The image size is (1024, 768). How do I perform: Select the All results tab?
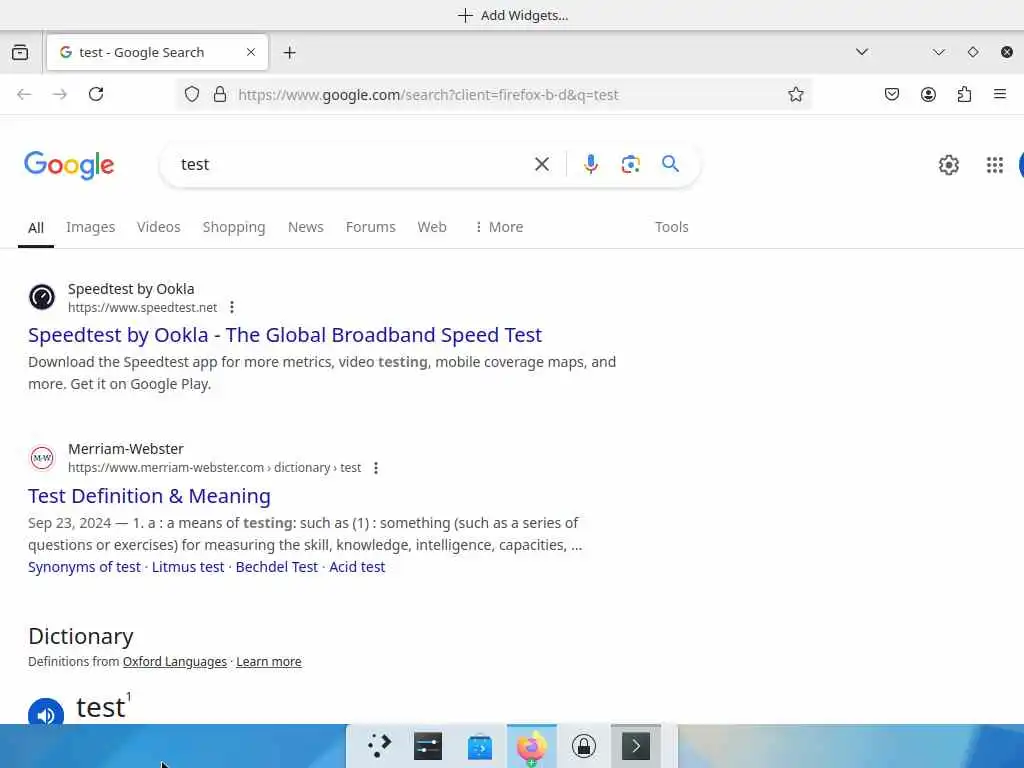(x=36, y=228)
